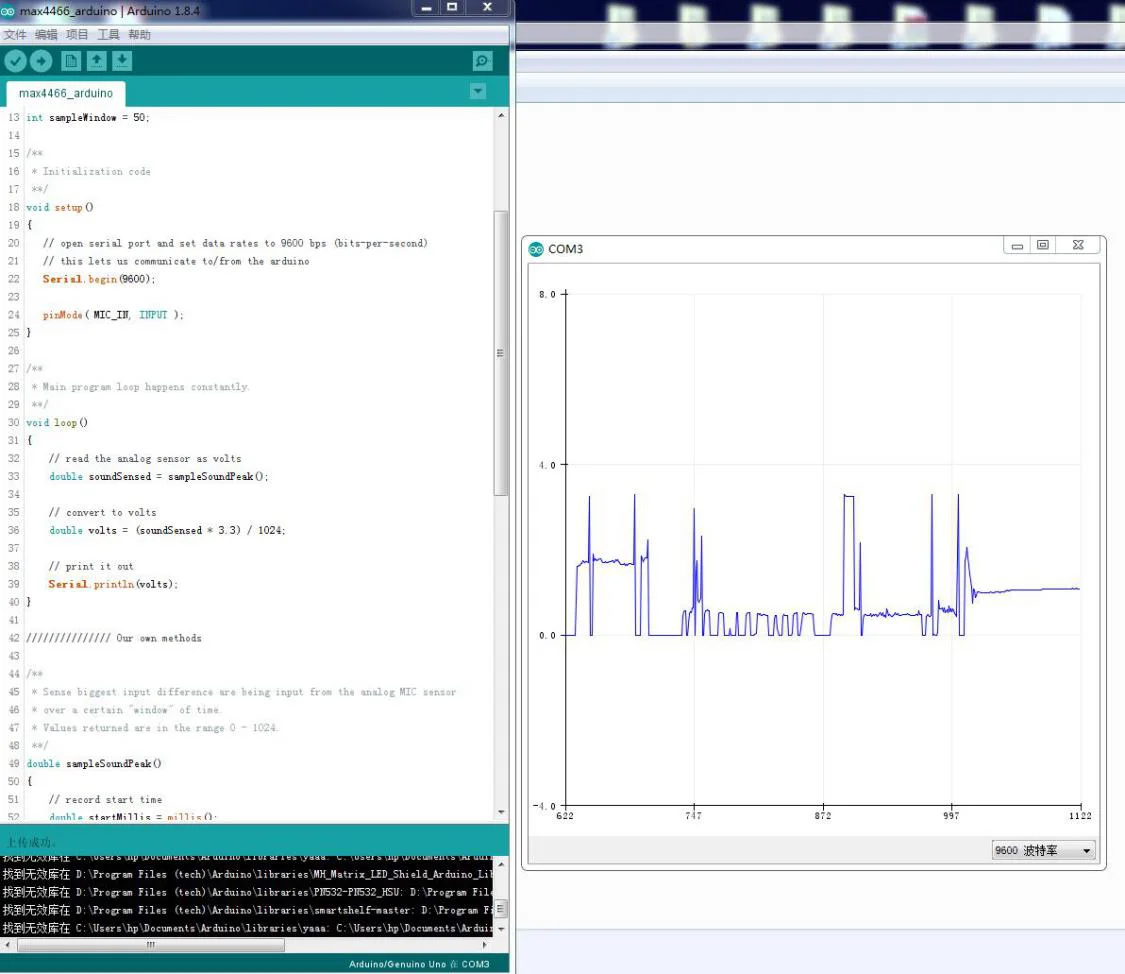This screenshot has height=974, width=1125.
Task: Open the 文件 menu
Action: tap(15, 35)
